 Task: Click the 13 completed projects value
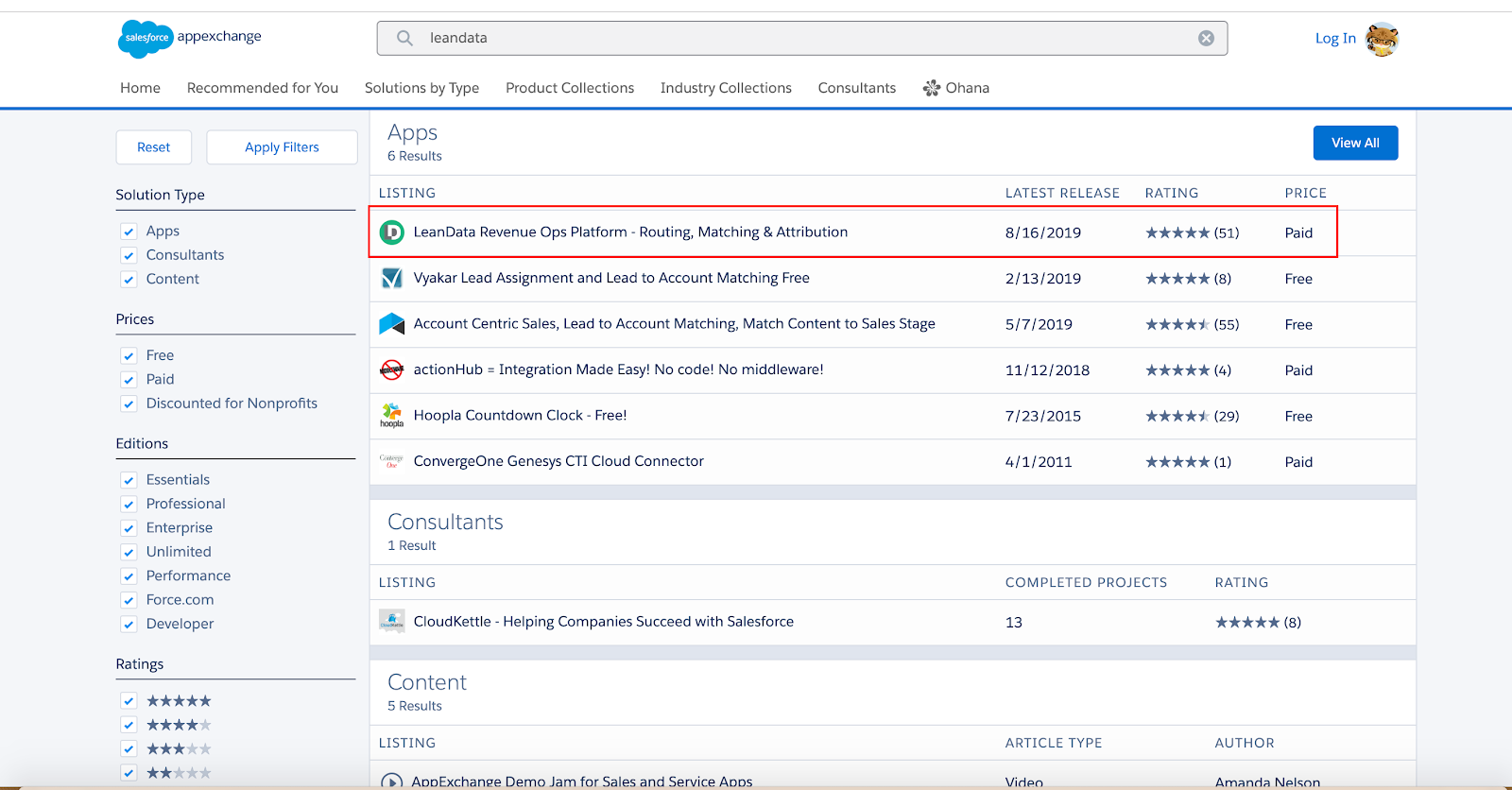[1014, 622]
